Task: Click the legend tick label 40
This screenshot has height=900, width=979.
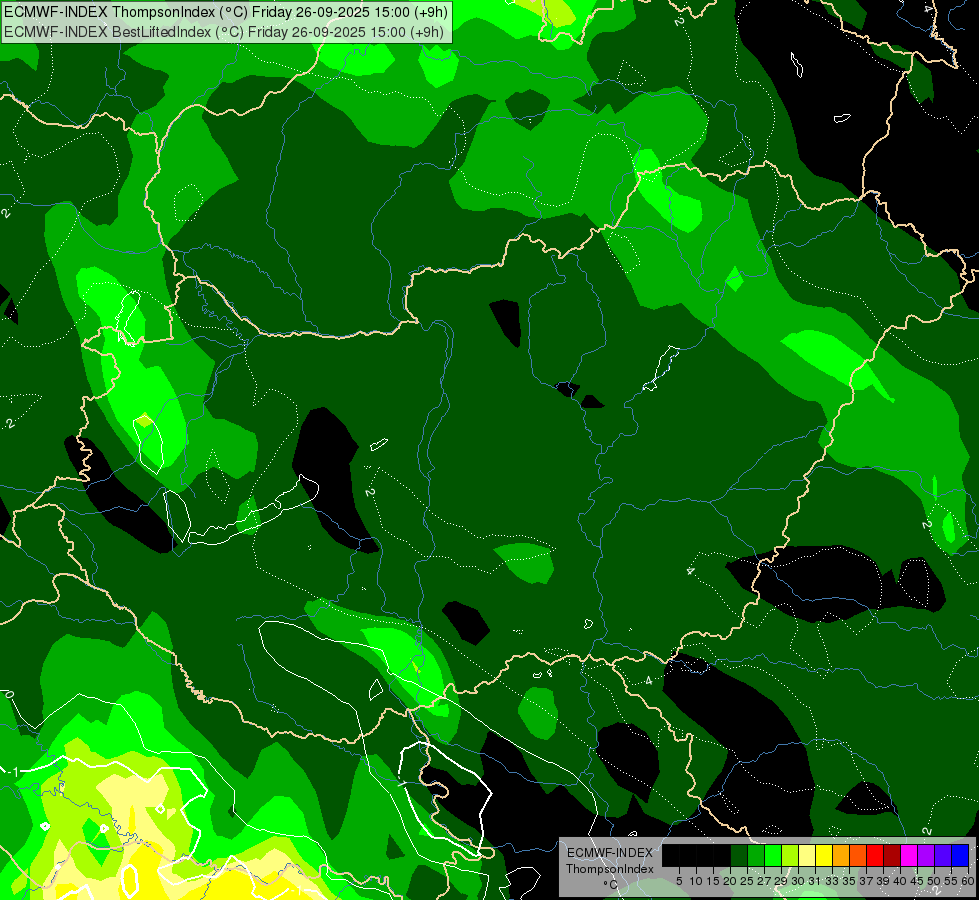Action: click(x=900, y=881)
